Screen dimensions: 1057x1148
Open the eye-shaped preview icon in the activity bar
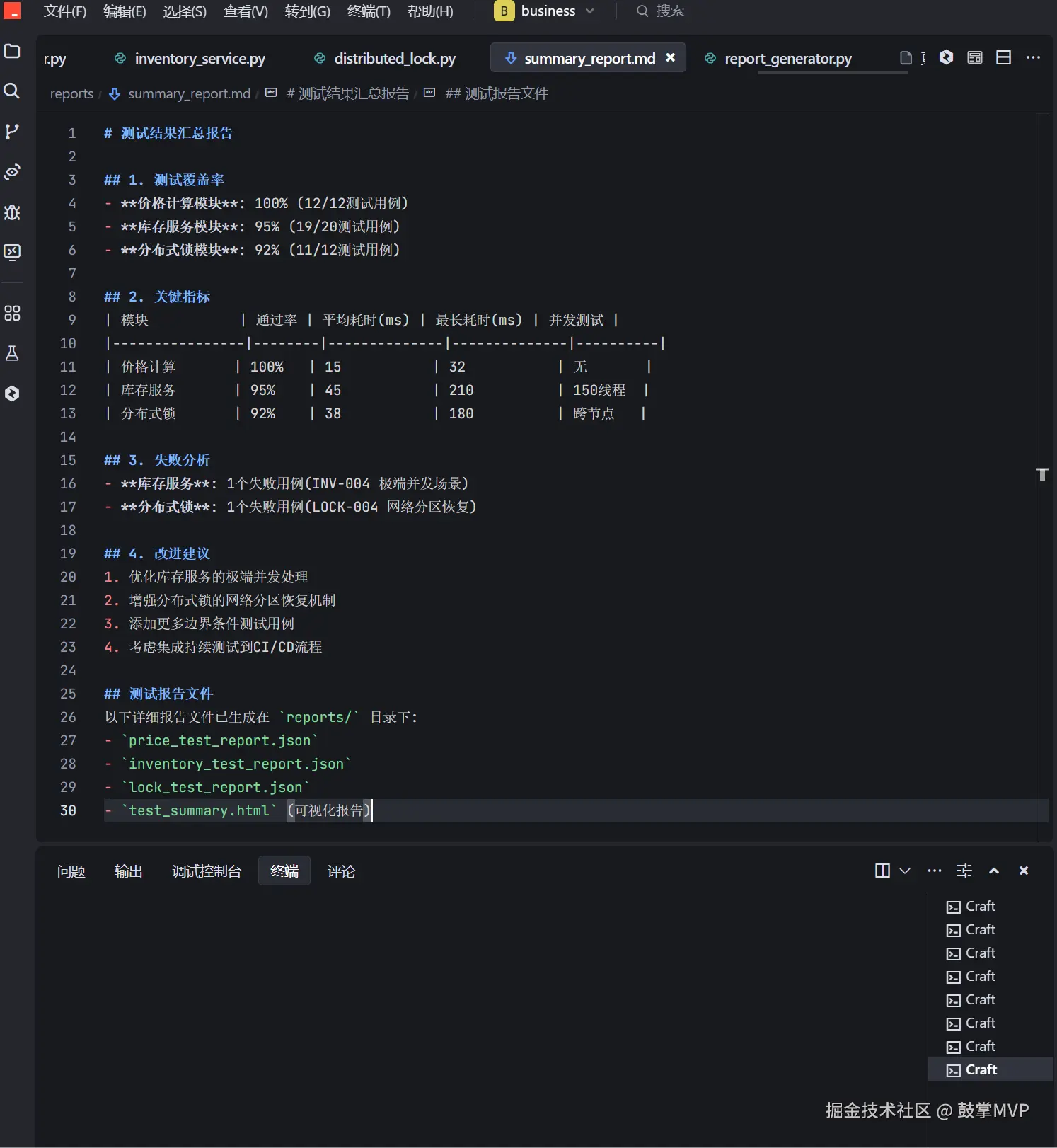tap(12, 171)
